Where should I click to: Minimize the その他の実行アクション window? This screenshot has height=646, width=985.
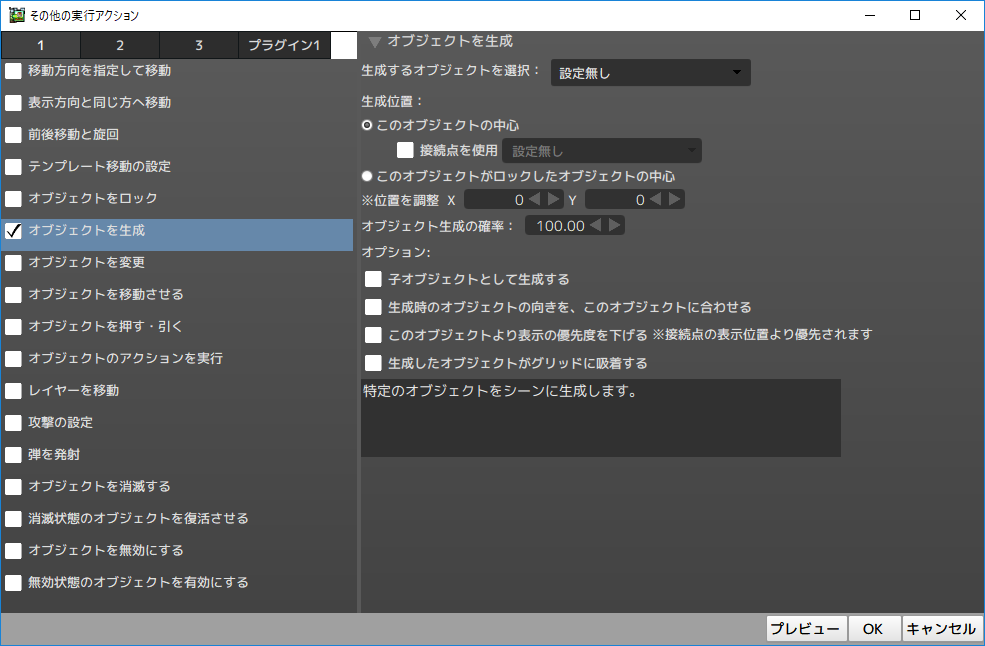pyautogui.click(x=870, y=15)
